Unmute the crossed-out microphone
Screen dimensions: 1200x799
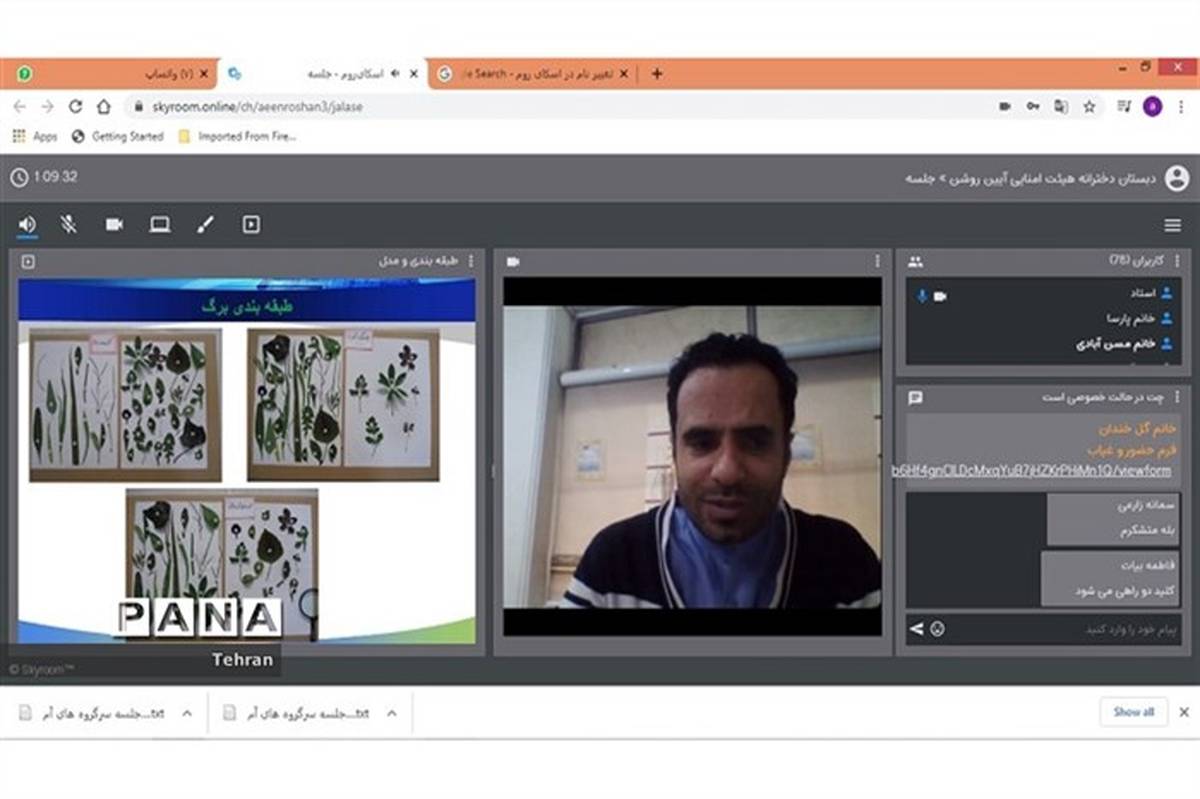(68, 225)
